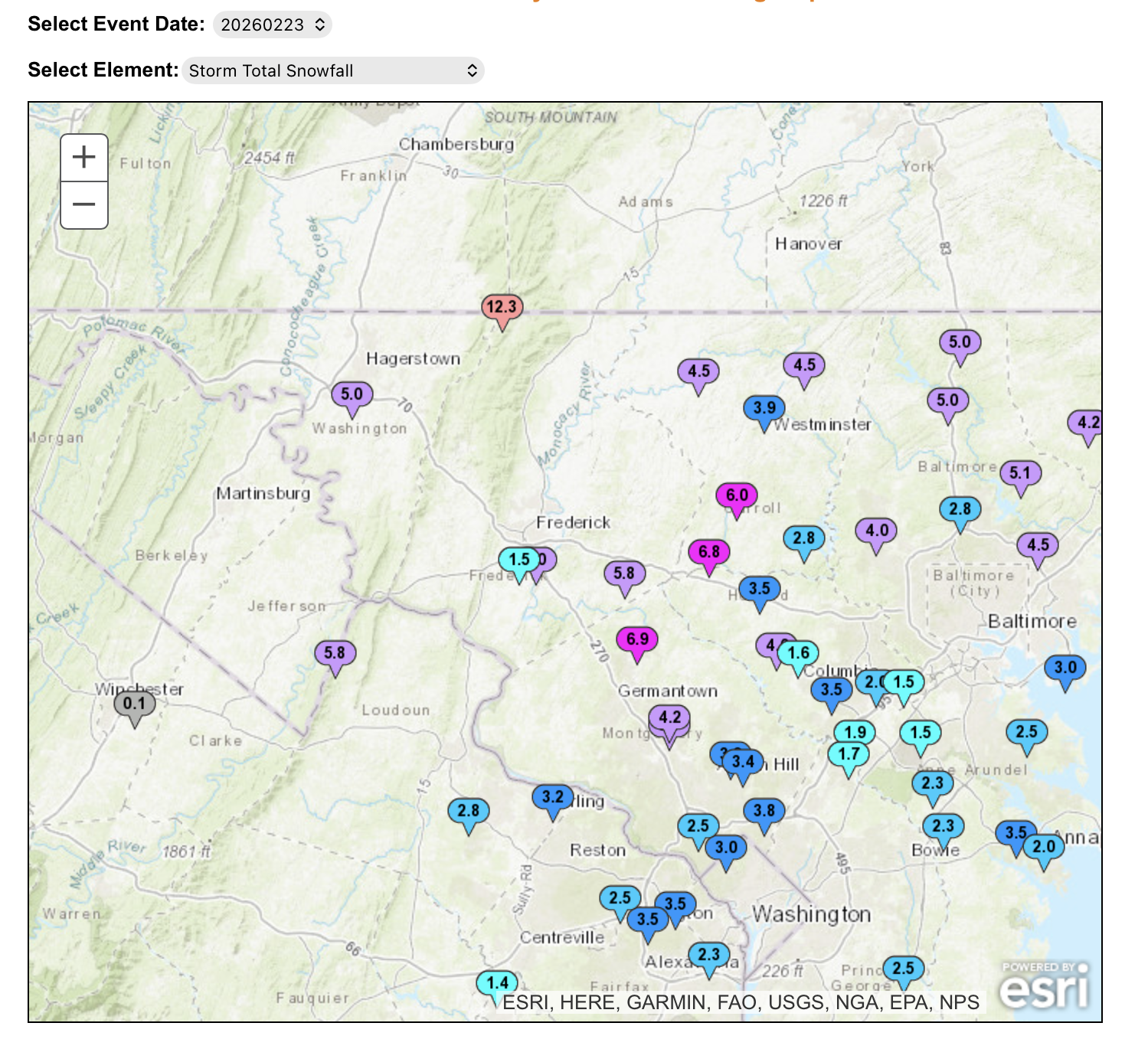This screenshot has height=1049, width=1148.
Task: Select the gray 0.1 marker near Winchester
Action: (134, 704)
